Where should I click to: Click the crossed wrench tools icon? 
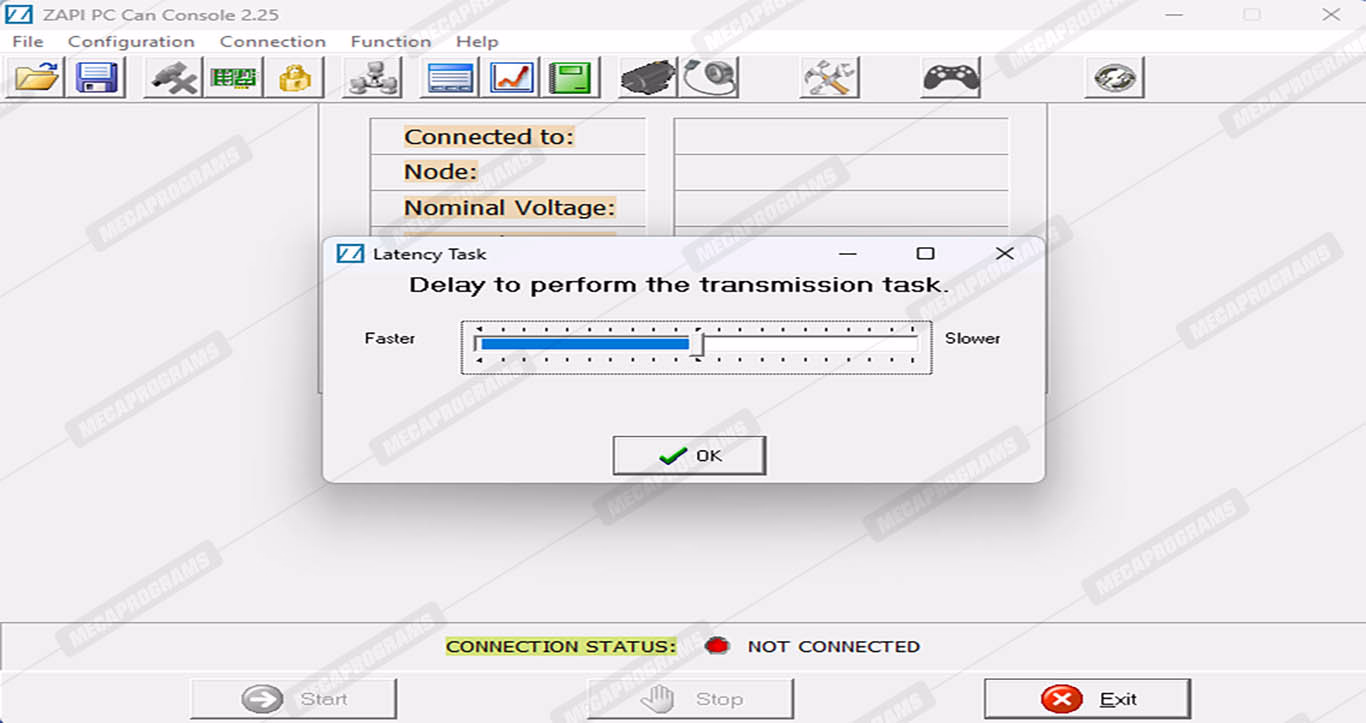(830, 77)
